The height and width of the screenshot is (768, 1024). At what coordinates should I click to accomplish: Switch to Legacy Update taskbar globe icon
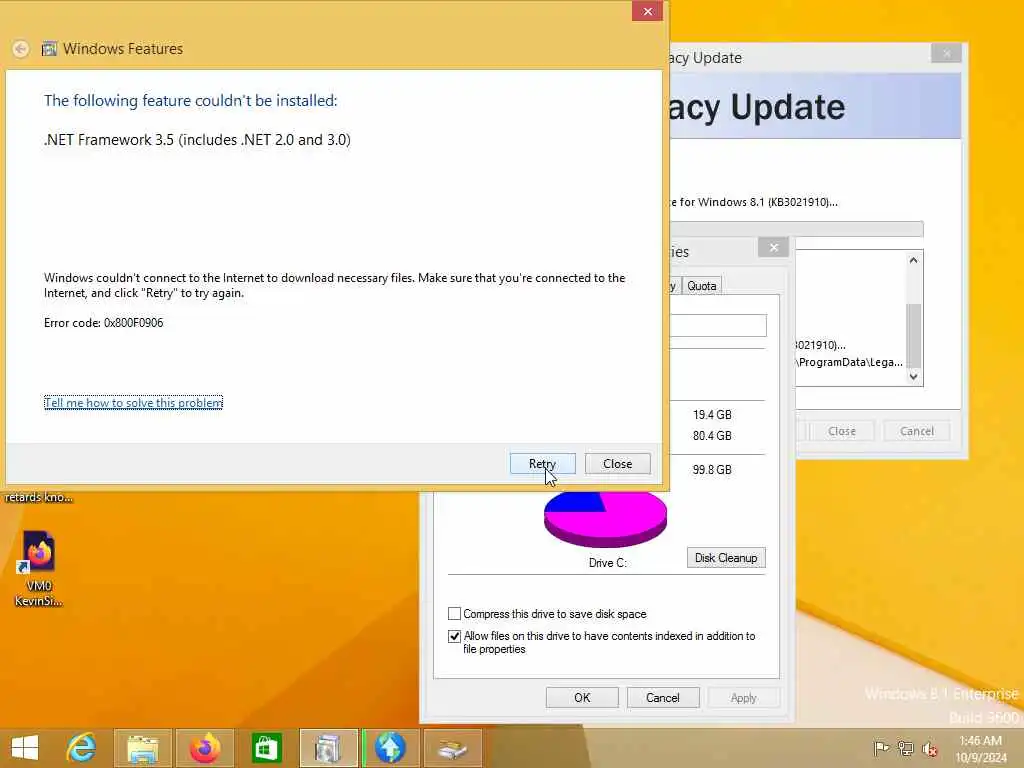point(390,748)
